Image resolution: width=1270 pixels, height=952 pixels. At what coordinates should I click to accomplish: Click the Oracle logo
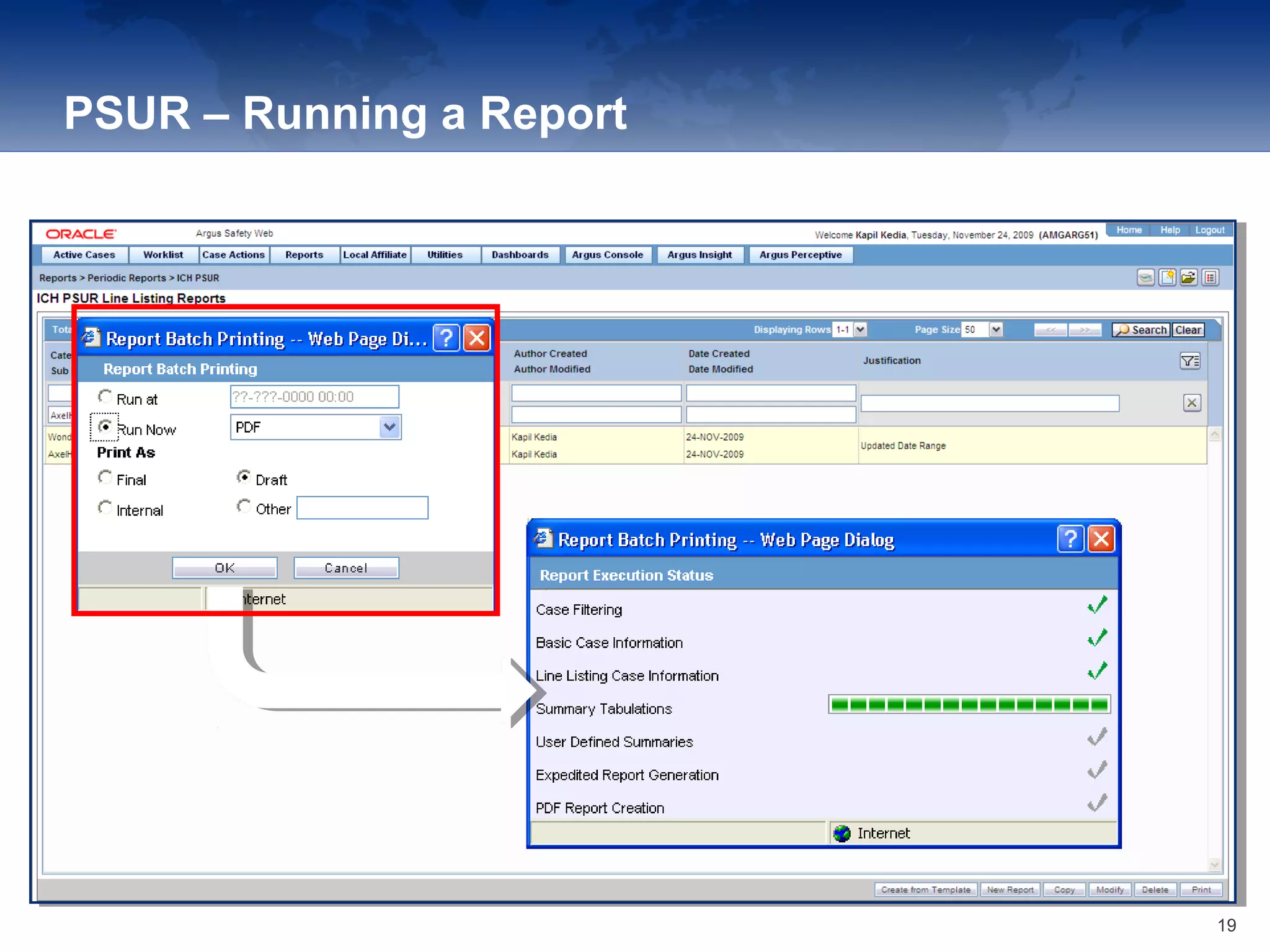81,234
